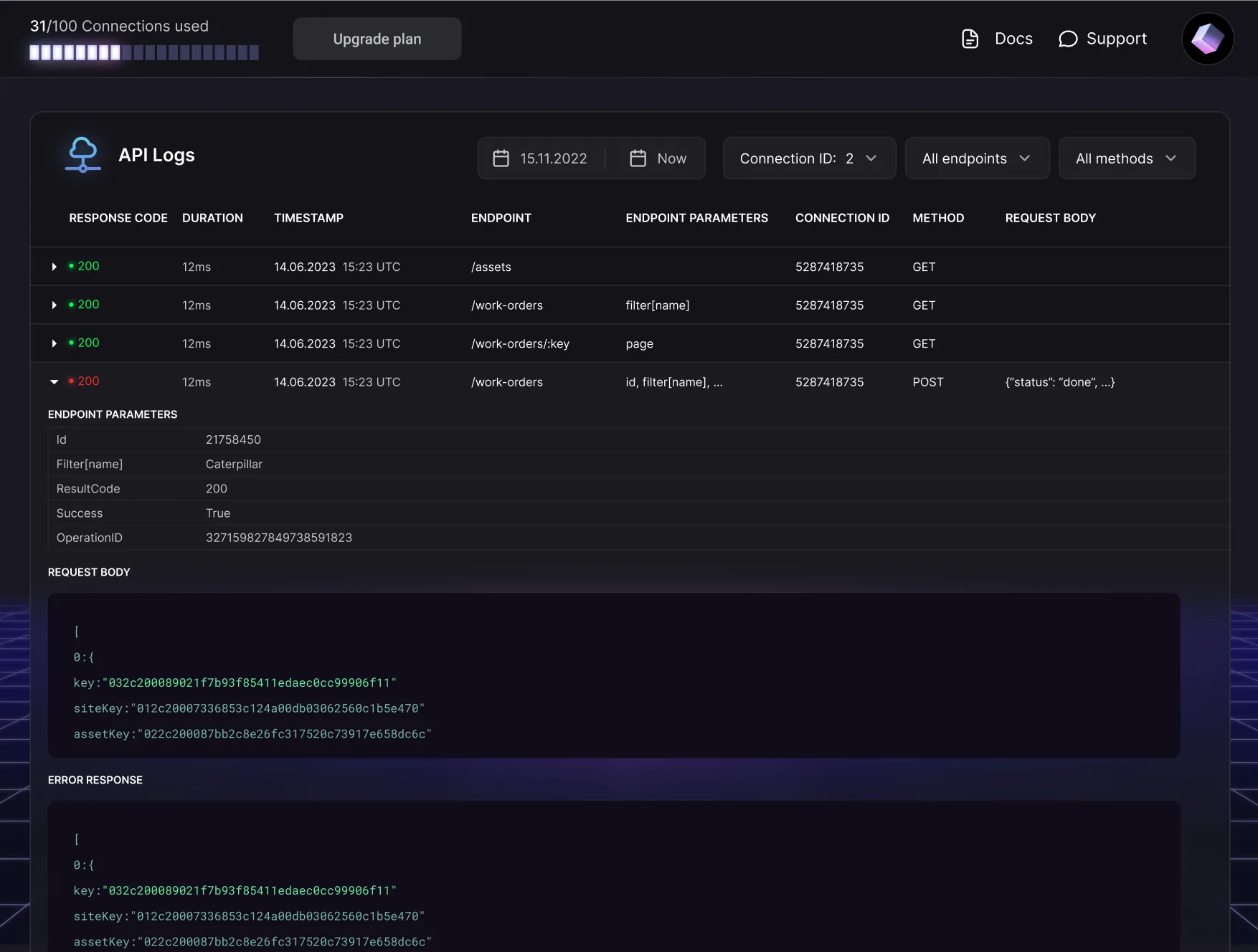Expand the /assets log row

[55, 267]
